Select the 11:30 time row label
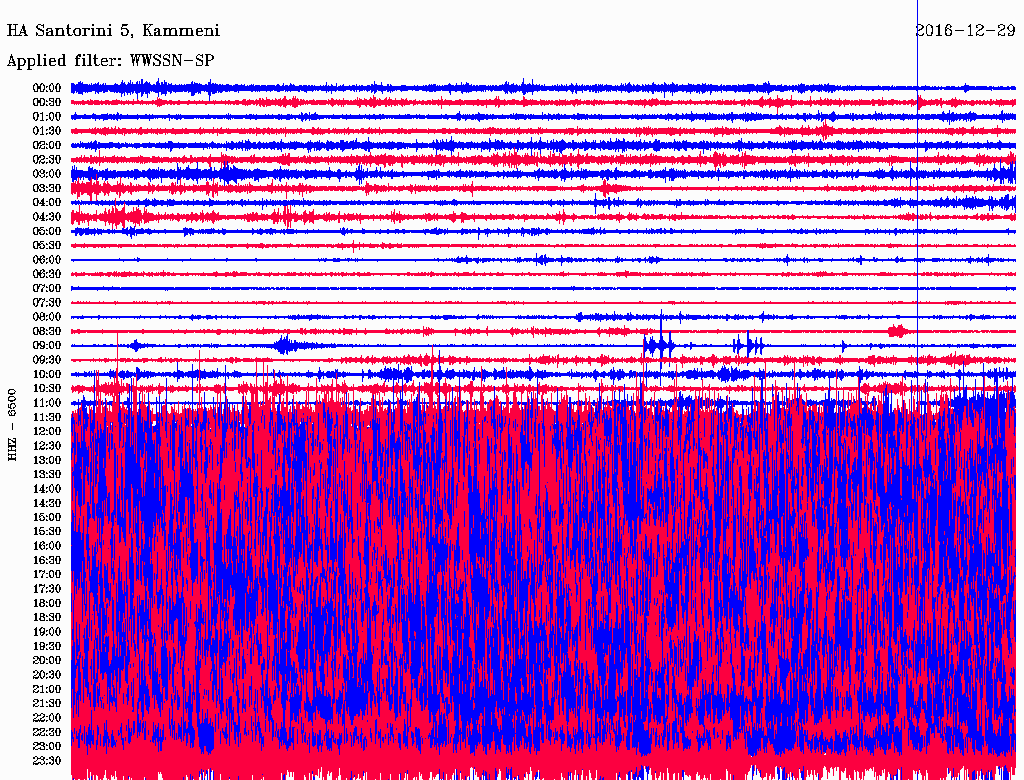The width and height of the screenshot is (1024, 780). point(47,417)
